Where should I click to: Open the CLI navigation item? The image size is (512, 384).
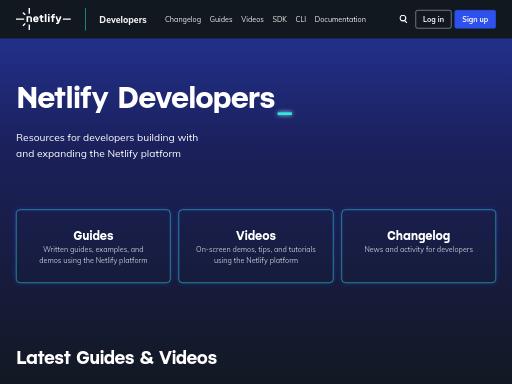coord(301,19)
